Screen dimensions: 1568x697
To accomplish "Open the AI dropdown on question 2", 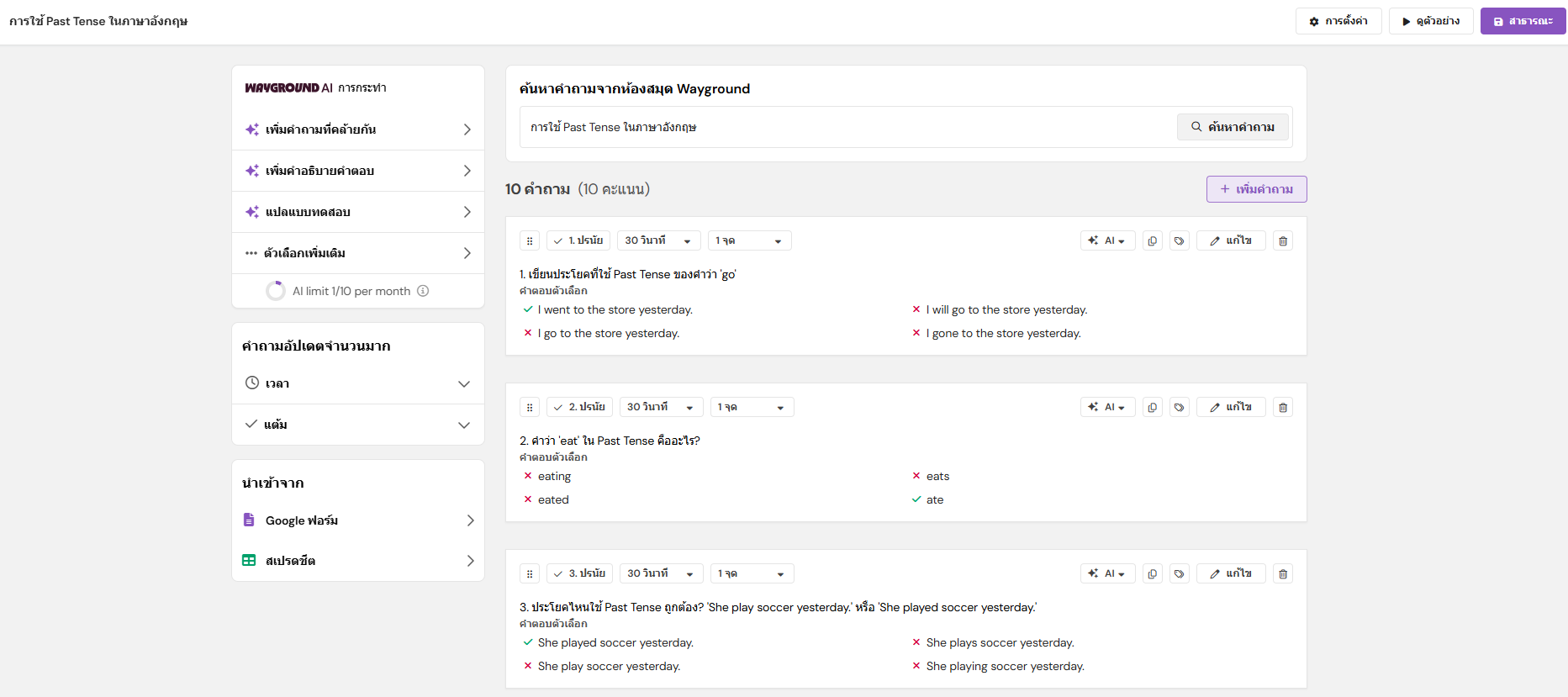I will pos(1107,408).
